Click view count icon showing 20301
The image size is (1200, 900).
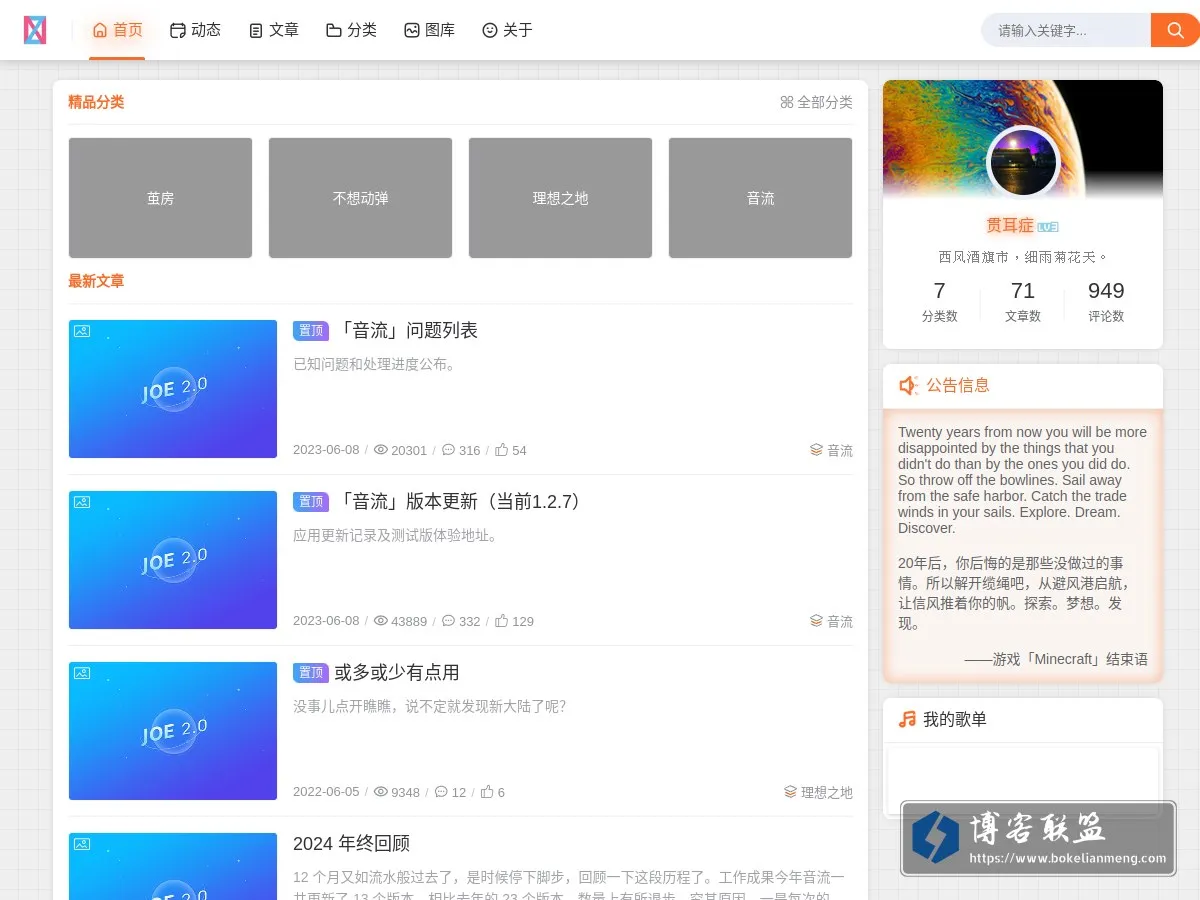click(380, 450)
